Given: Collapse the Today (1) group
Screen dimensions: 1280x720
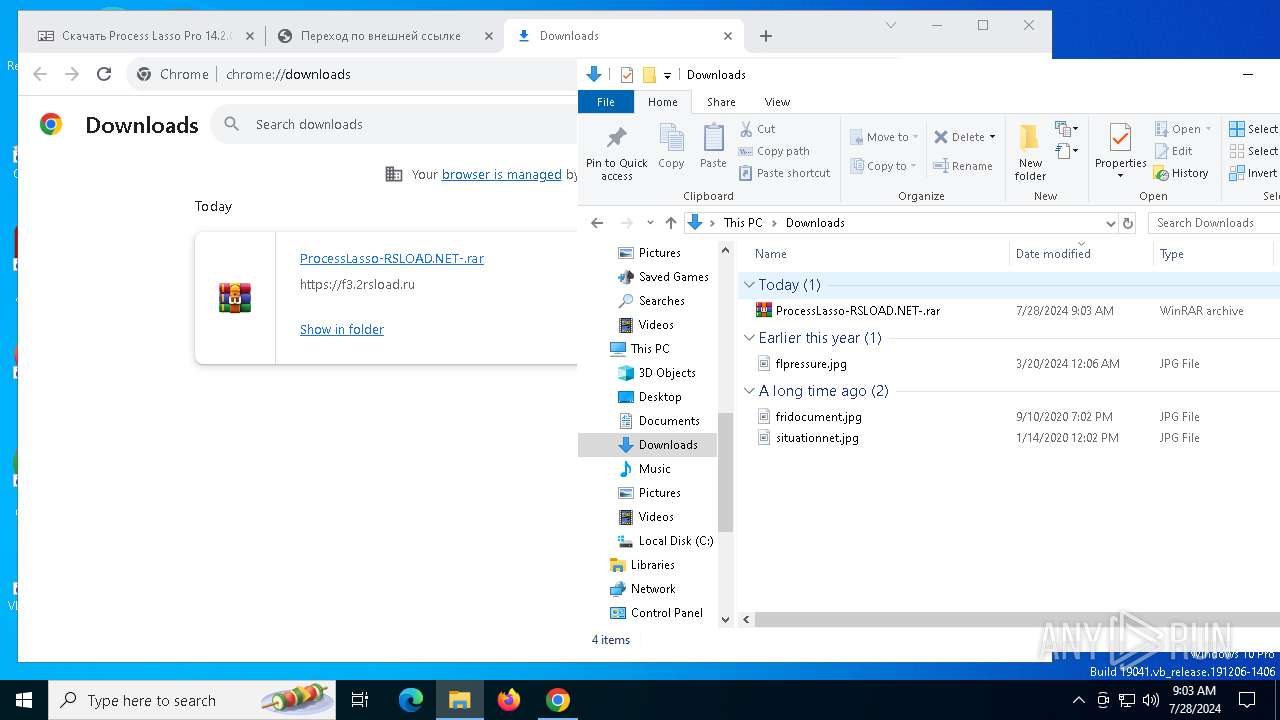Looking at the screenshot, I should pos(749,285).
